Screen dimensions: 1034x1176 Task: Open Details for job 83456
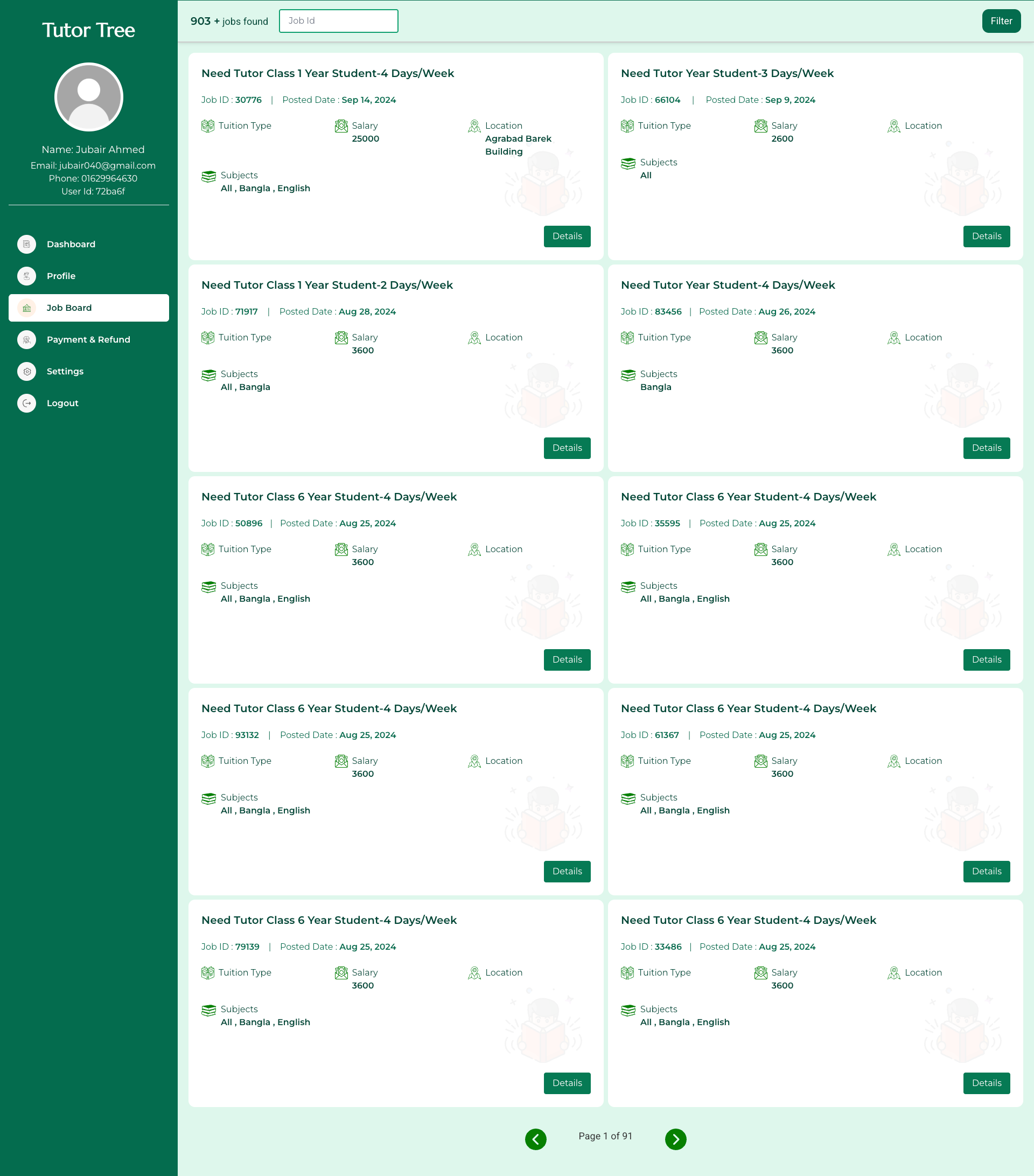986,448
